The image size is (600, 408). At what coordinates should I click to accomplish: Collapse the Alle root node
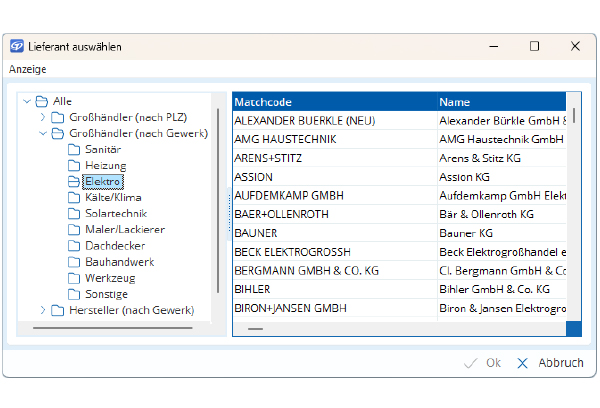tap(27, 101)
